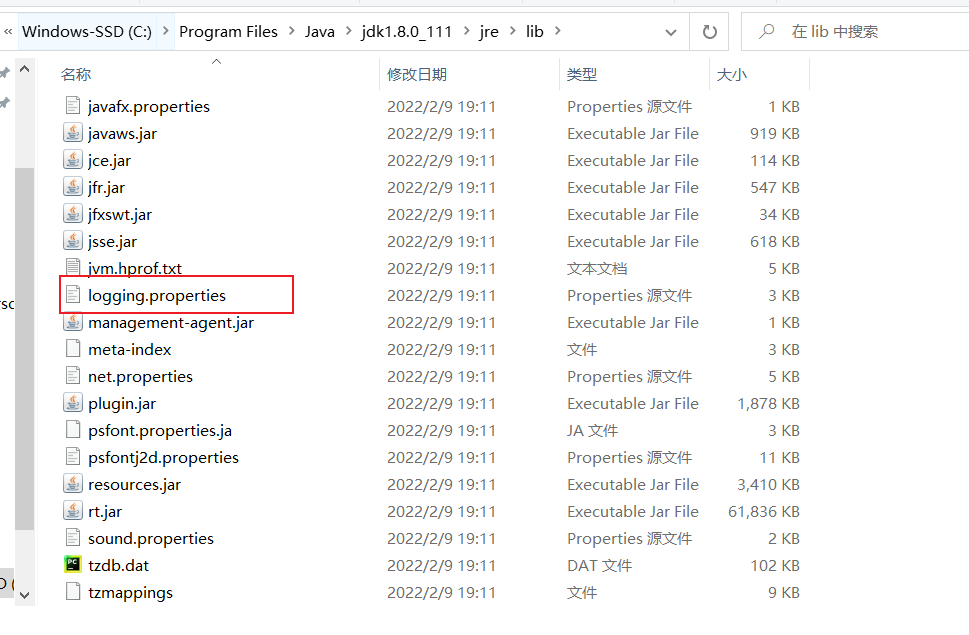Screen dimensions: 969x635
Task: Select the rt.jar file name
Action: click(x=105, y=511)
